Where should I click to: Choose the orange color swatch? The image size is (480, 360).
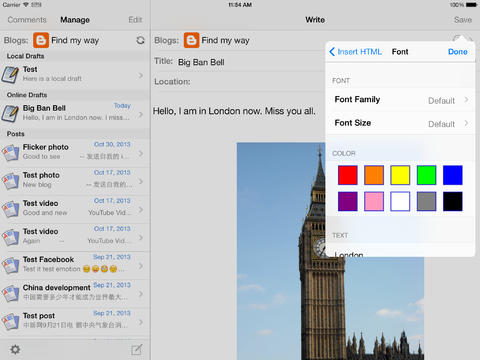click(x=374, y=175)
